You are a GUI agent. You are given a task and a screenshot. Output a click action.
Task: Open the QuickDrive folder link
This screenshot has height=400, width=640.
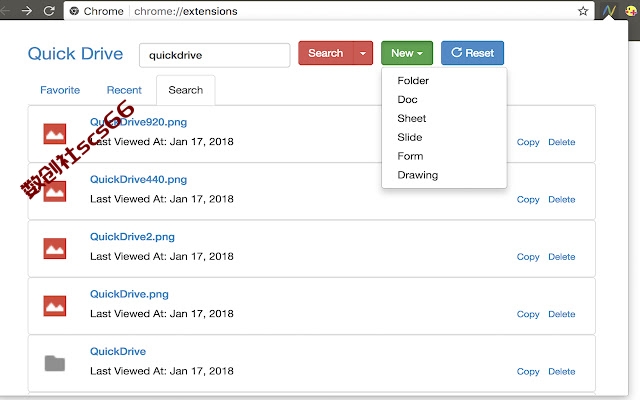click(x=118, y=351)
